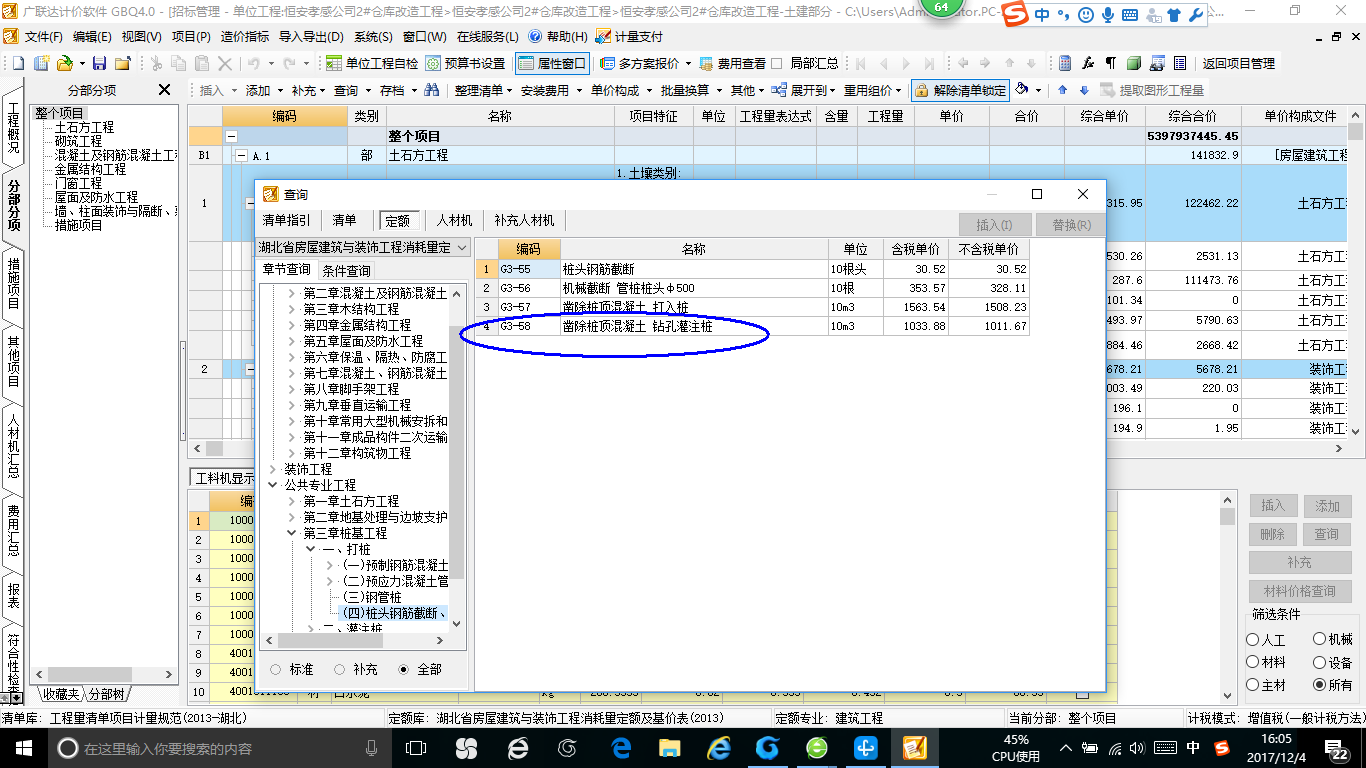1366x768 pixels.
Task: Select 金属结构工程 in left tree
Action: (90, 169)
